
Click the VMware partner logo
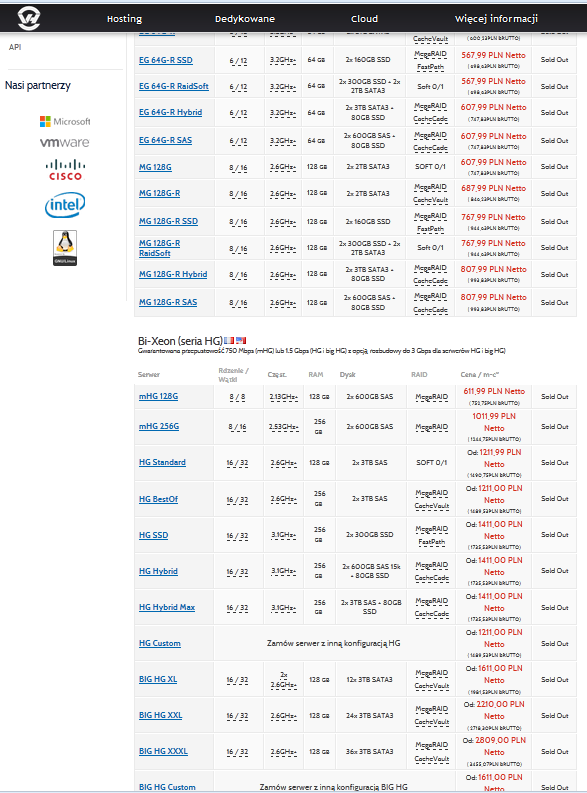[65, 143]
